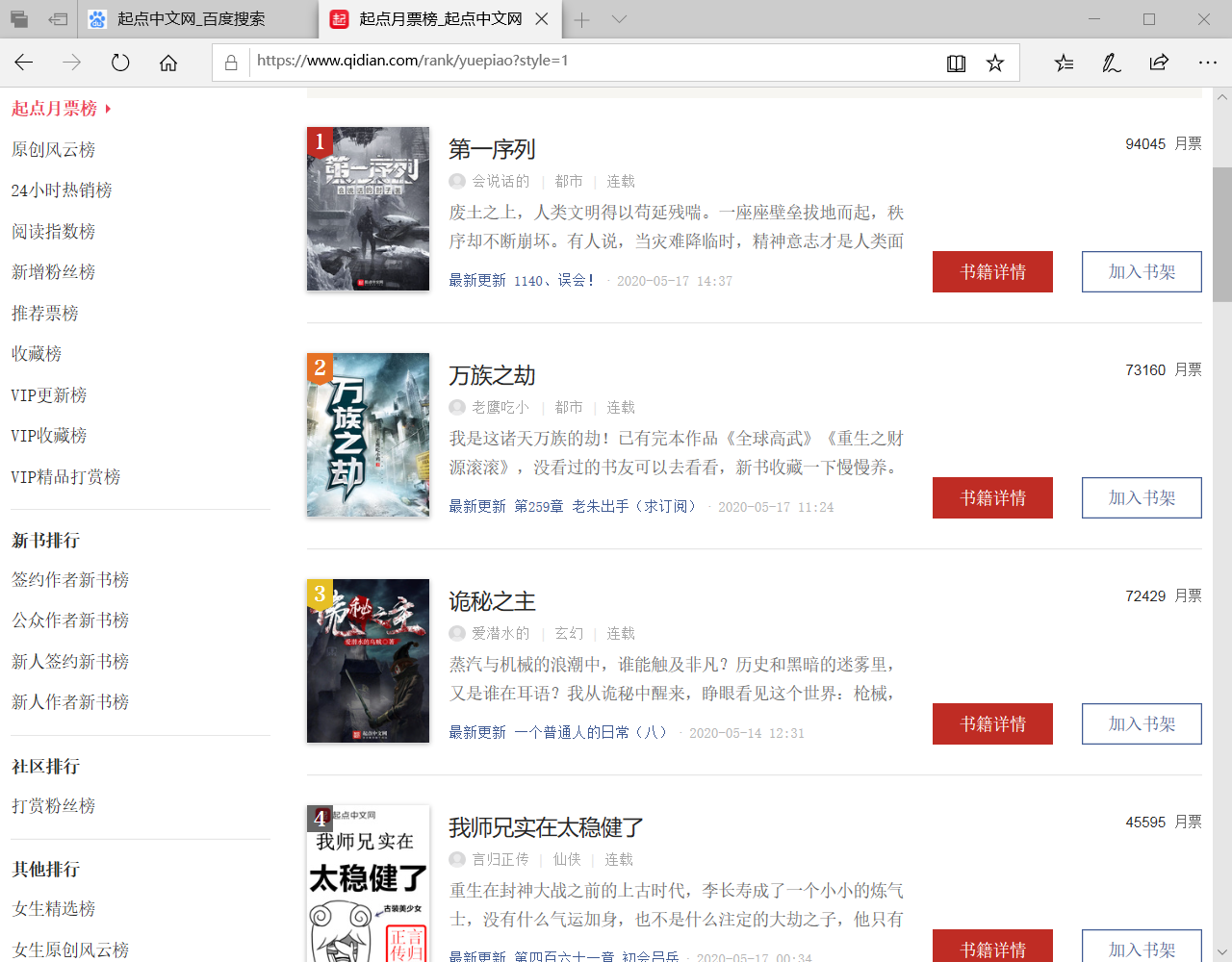Click the page vertical scrollbar thumb
The height and width of the screenshot is (962, 1232).
1222,235
